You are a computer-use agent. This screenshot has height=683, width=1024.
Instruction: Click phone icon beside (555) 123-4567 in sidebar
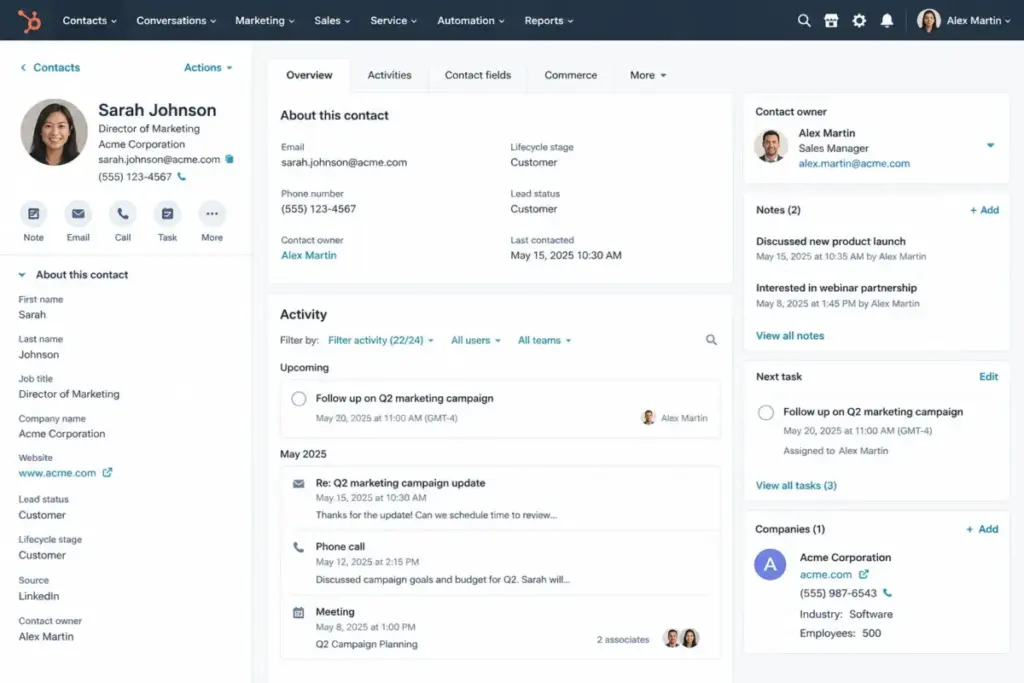182,176
